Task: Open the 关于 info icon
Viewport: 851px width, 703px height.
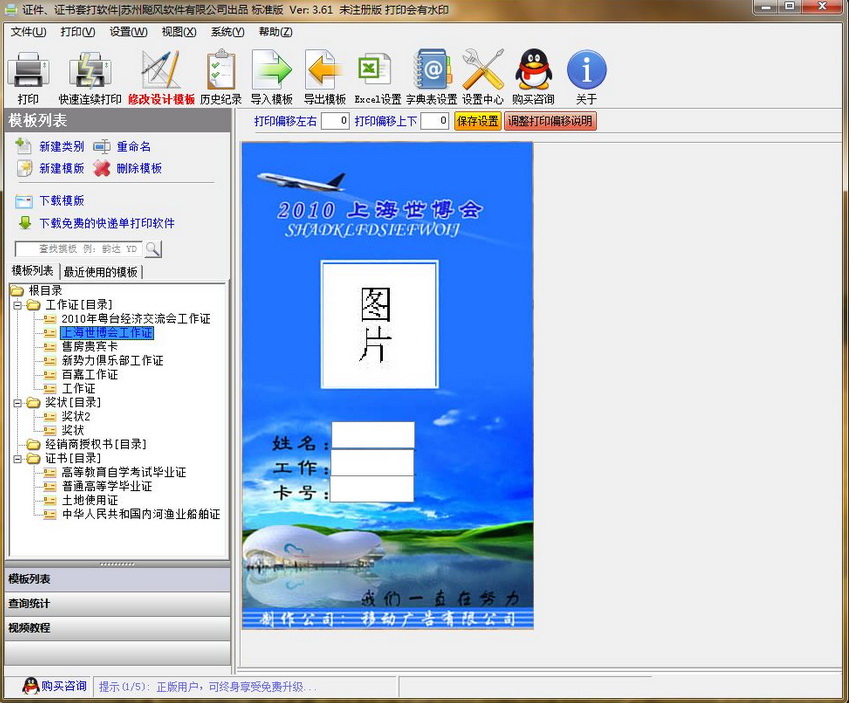Action: click(586, 69)
